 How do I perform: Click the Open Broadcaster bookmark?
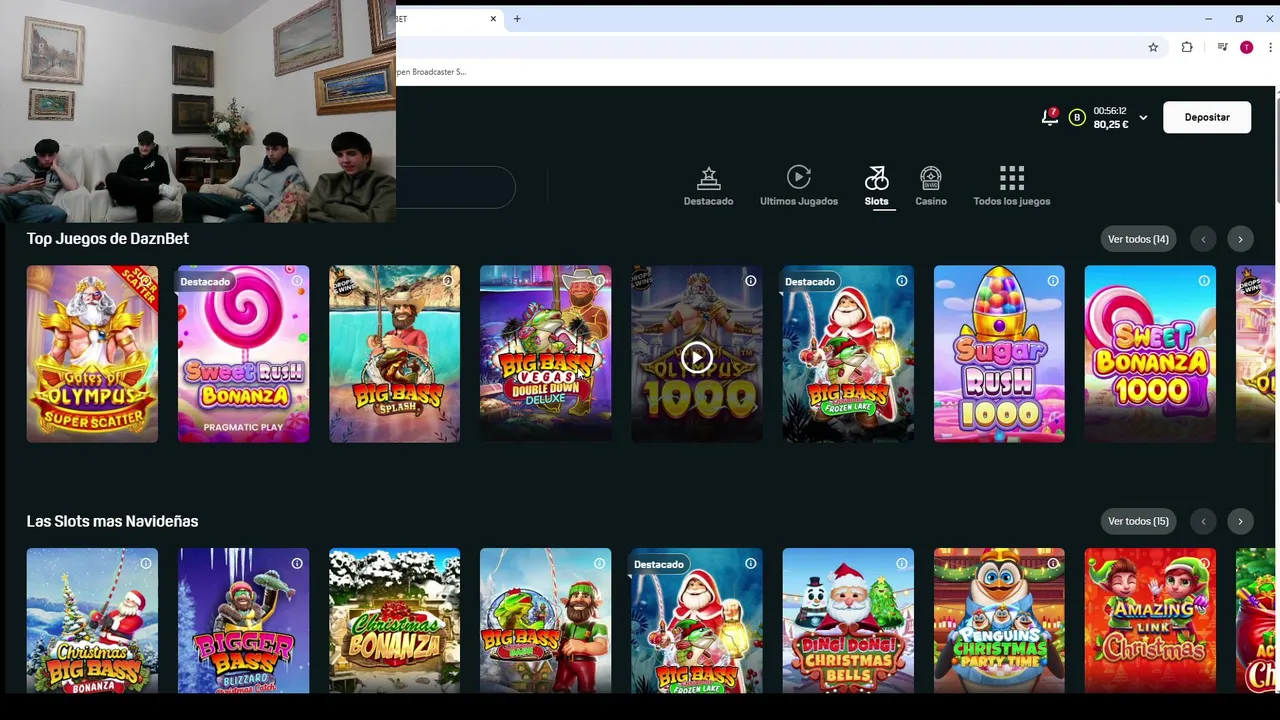pos(432,72)
